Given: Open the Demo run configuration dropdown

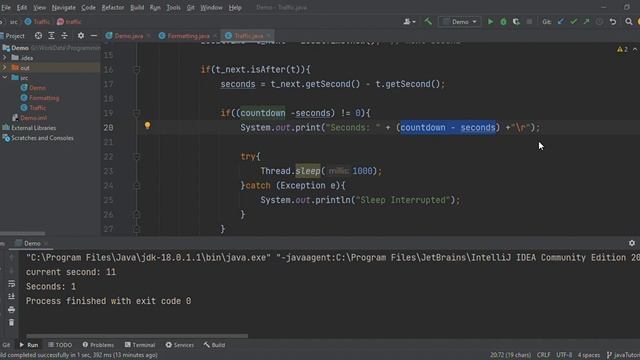Looking at the screenshot, I should [x=460, y=22].
